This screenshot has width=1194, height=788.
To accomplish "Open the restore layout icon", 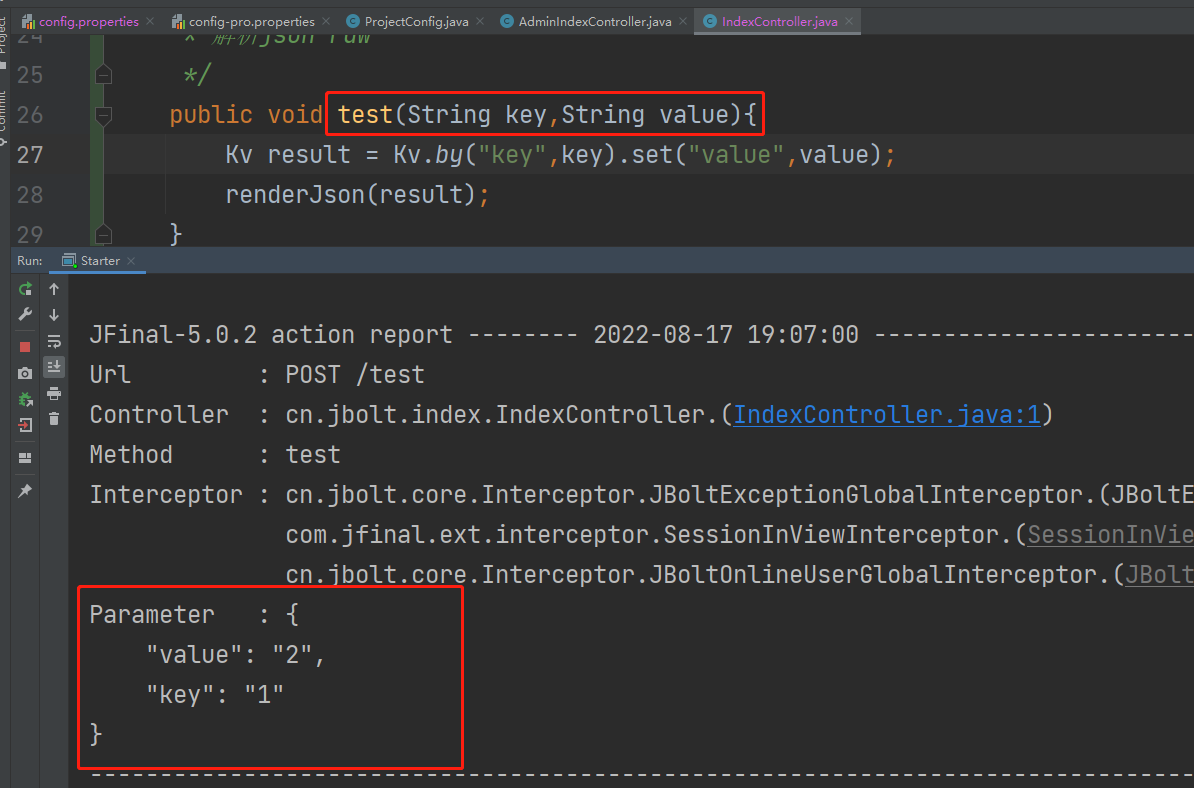I will (25, 458).
